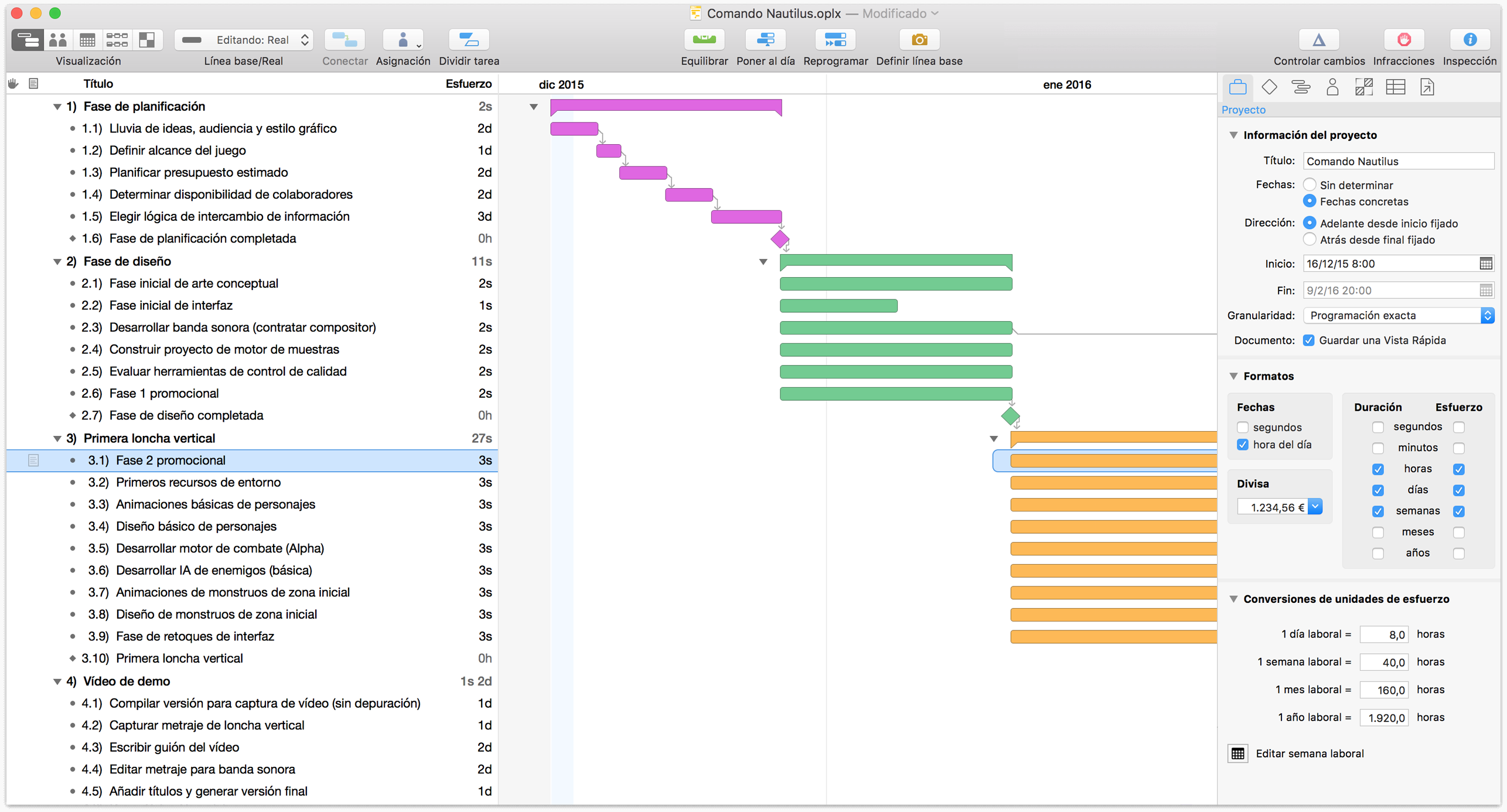Open the milestone inspector tab
This screenshot has width=1507, height=812.
pyautogui.click(x=1269, y=87)
